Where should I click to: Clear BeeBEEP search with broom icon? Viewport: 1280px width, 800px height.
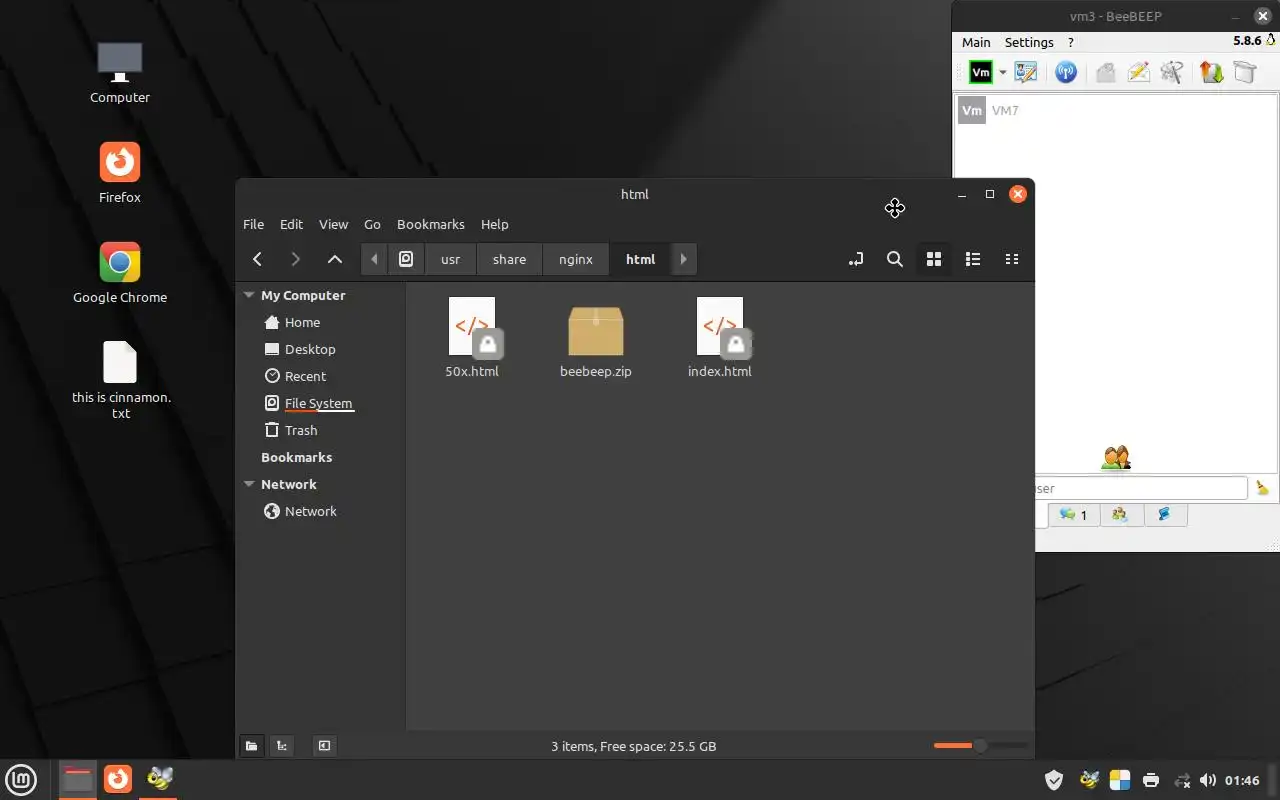point(1262,488)
